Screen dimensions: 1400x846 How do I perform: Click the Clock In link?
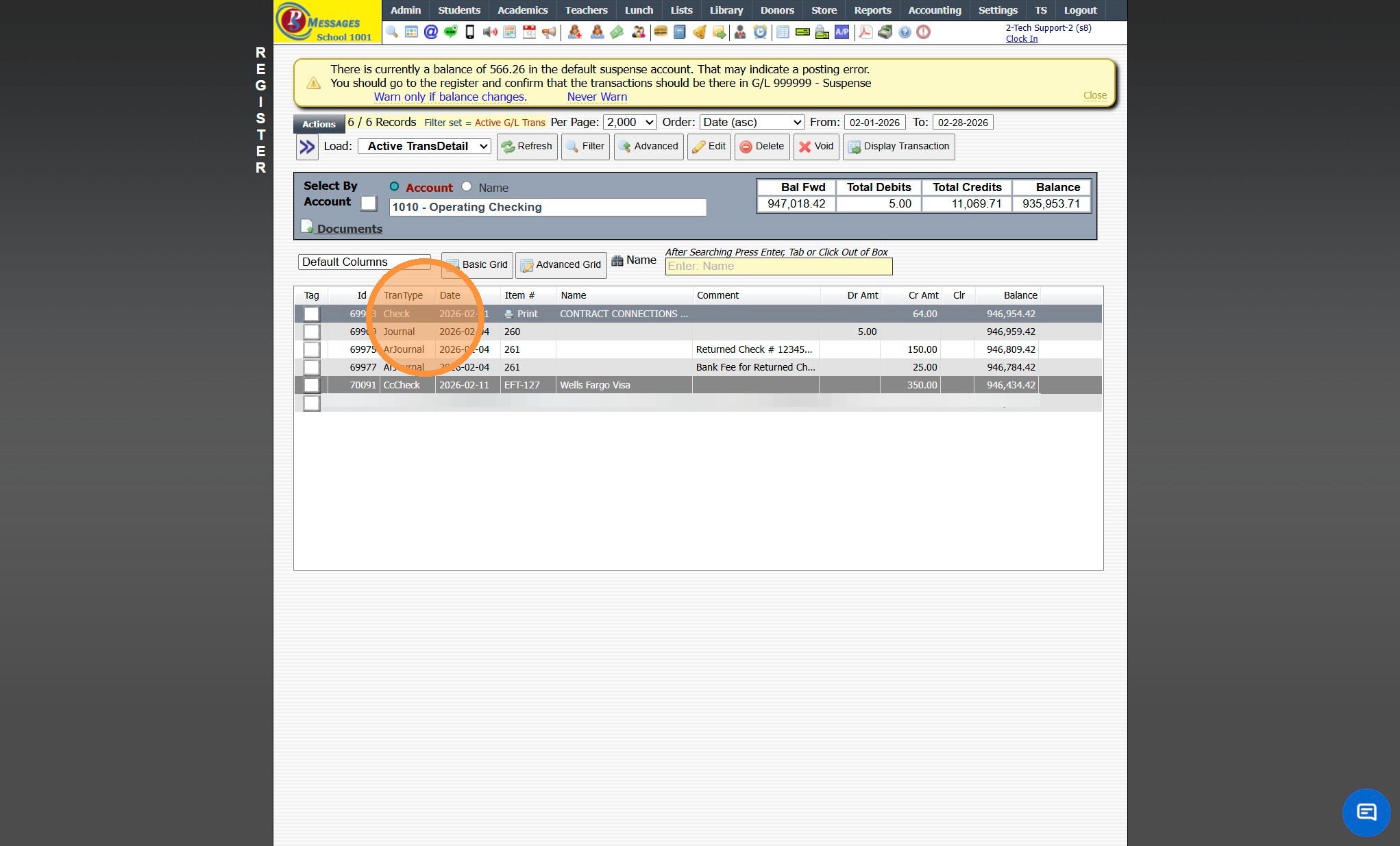pos(1022,38)
